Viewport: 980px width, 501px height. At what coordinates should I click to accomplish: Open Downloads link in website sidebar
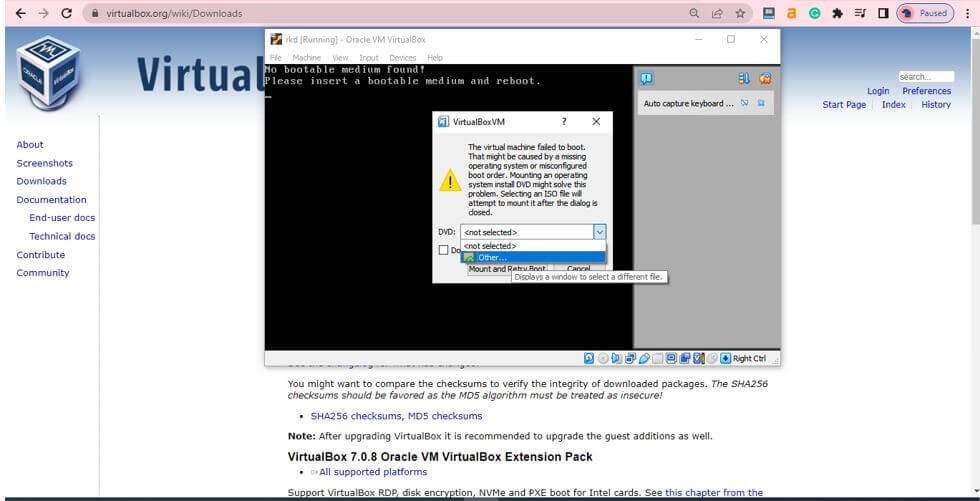point(41,181)
